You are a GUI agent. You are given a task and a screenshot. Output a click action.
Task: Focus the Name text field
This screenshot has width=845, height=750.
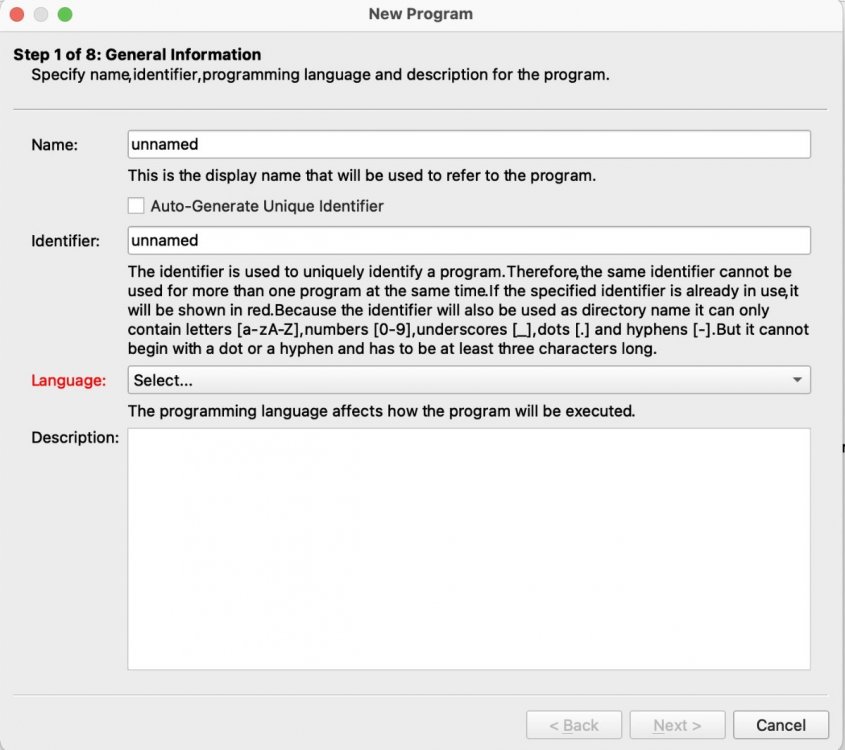tap(468, 144)
